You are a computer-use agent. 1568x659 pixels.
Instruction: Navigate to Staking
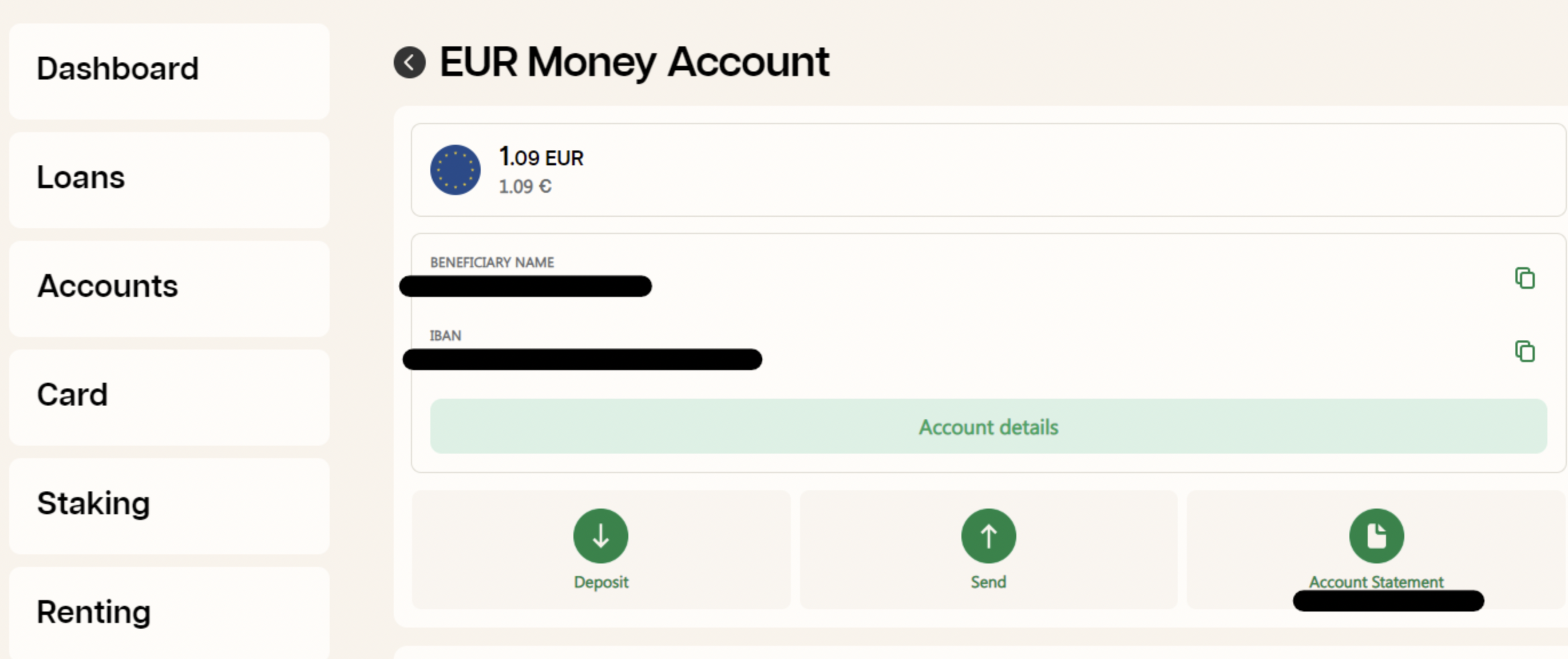tap(169, 506)
